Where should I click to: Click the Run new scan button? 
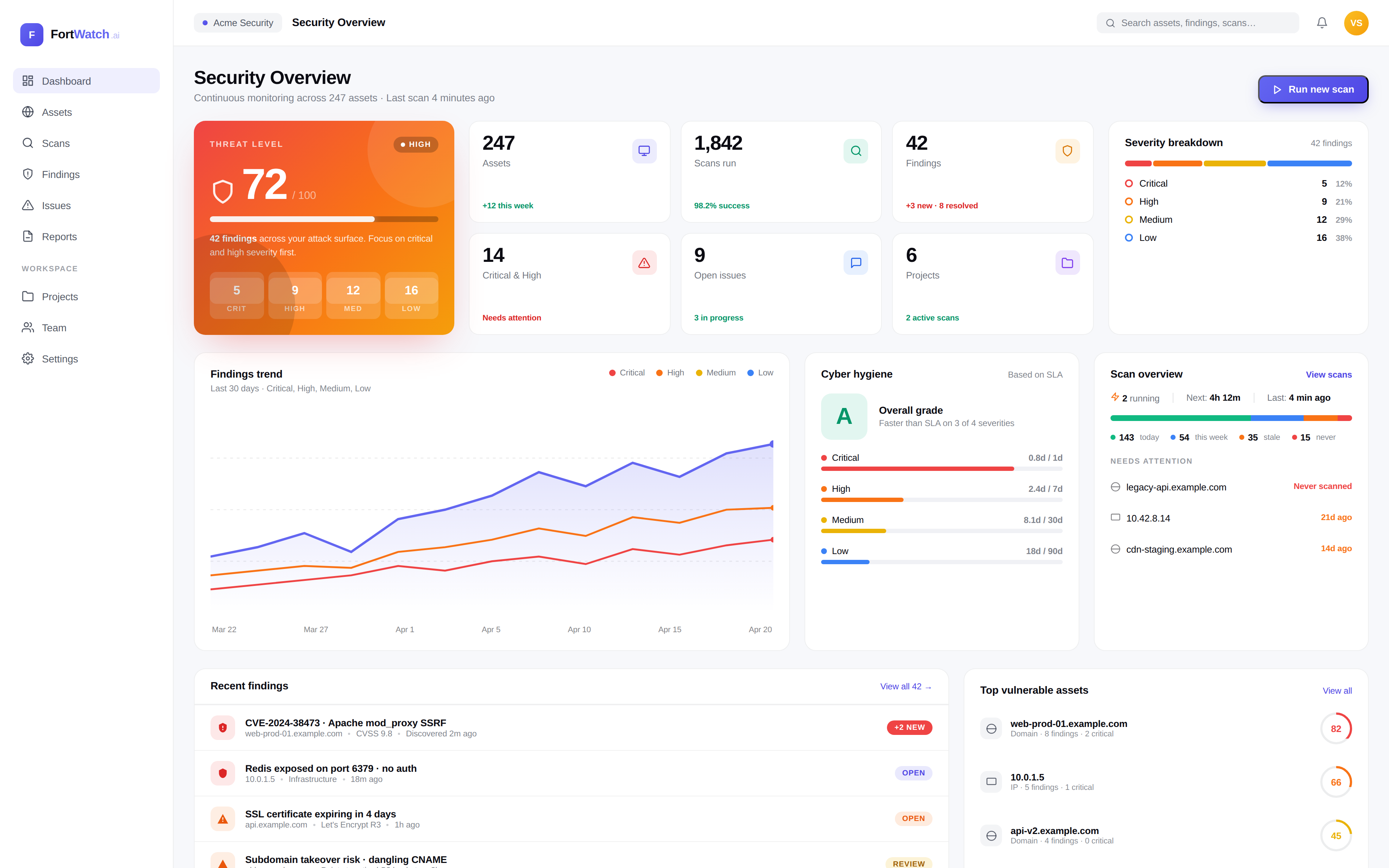coord(1313,90)
